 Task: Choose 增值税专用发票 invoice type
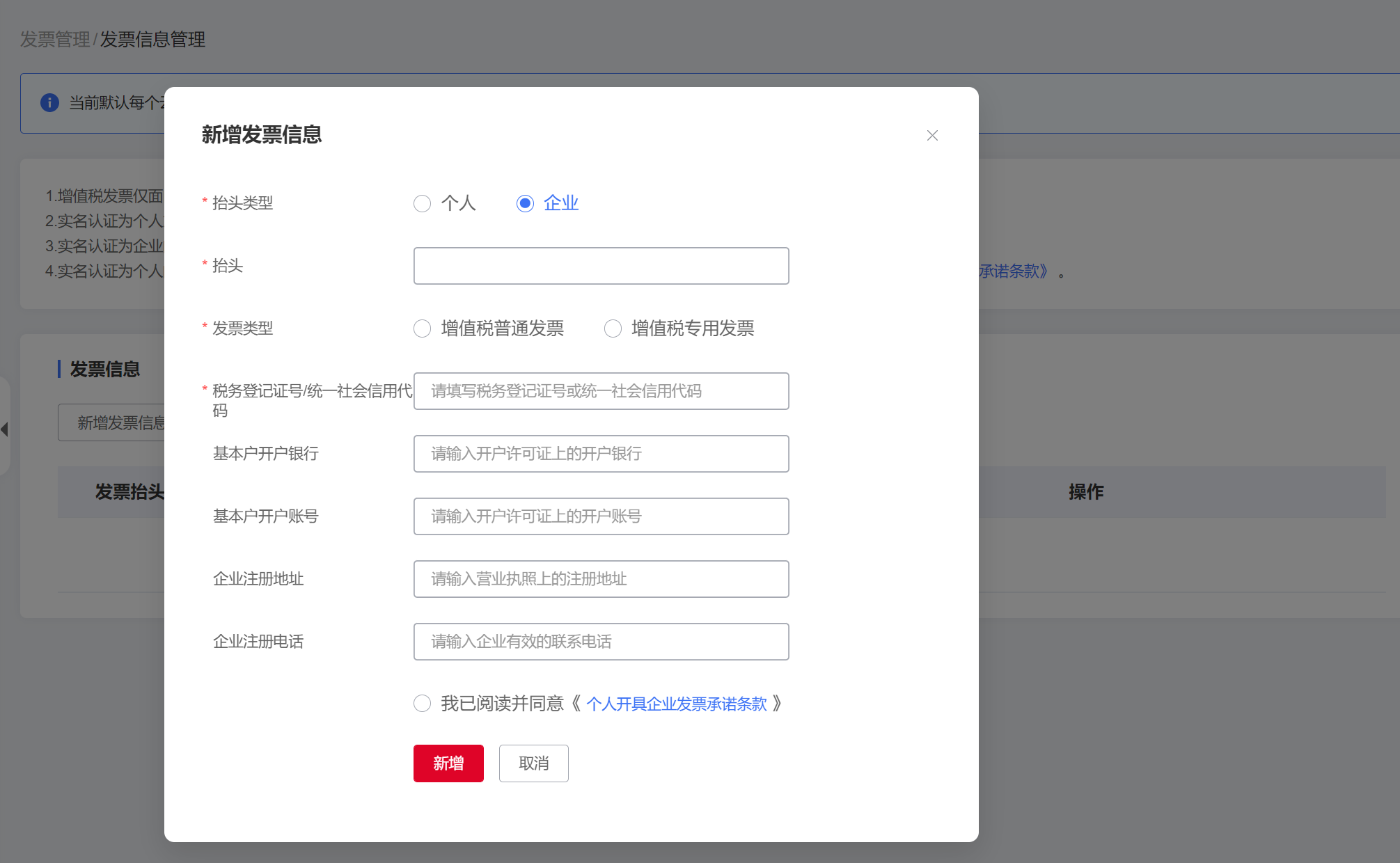click(x=613, y=328)
